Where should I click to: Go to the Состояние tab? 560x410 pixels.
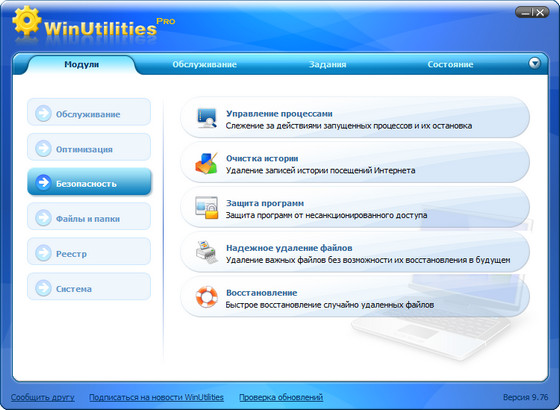[x=450, y=65]
